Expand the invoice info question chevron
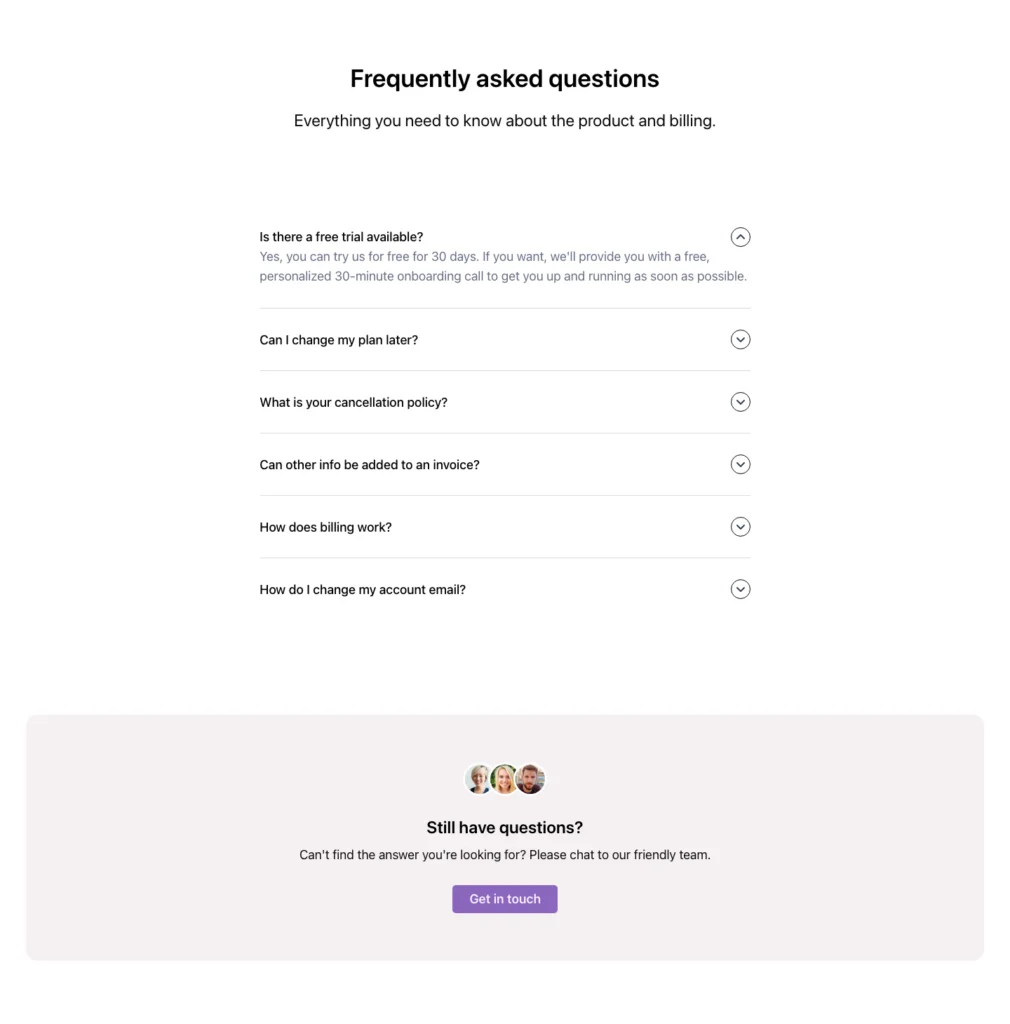 740,464
